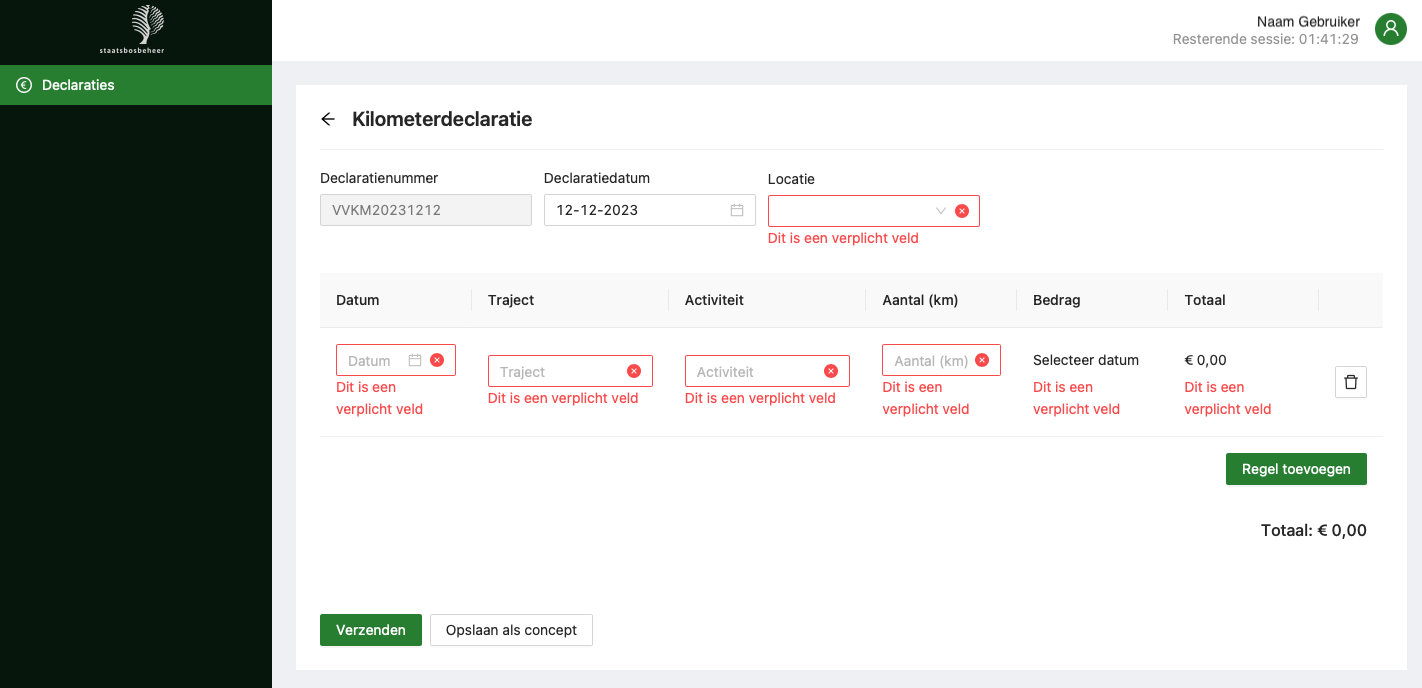Click the Totaal: € 0,00 summary
The image size is (1422, 688).
pos(1314,530)
